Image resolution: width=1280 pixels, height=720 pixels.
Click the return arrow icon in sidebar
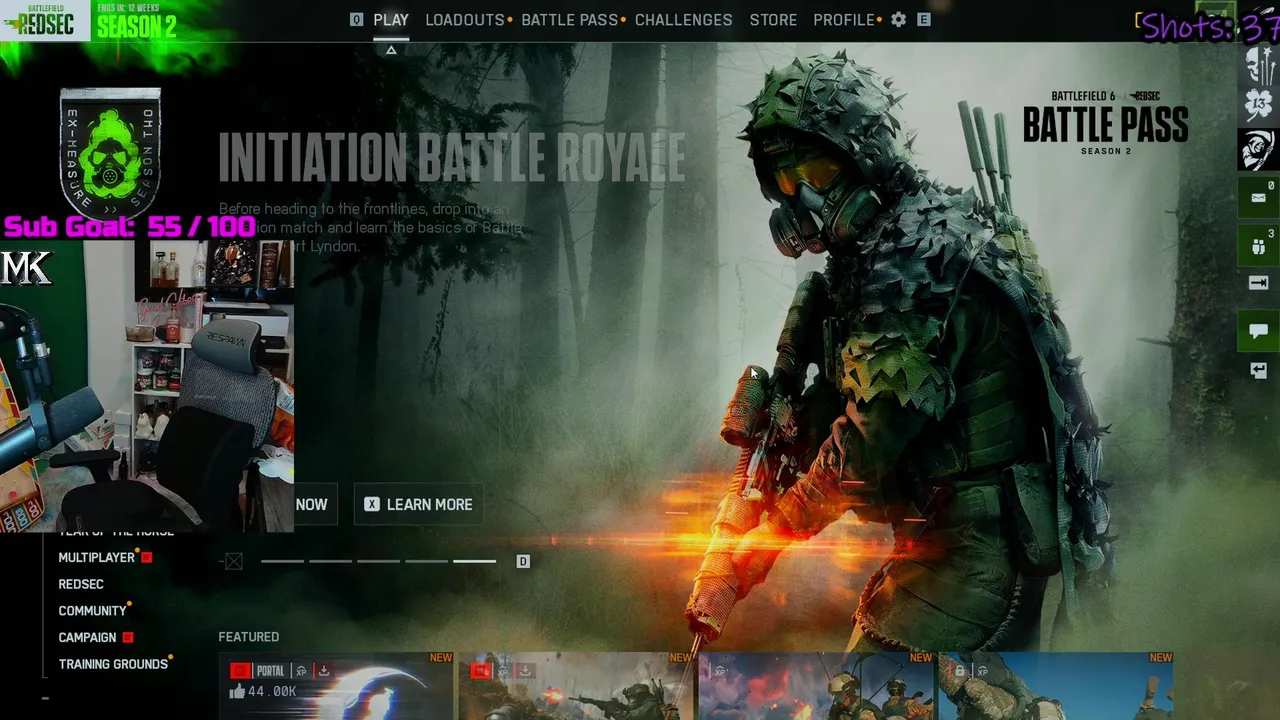point(1258,371)
